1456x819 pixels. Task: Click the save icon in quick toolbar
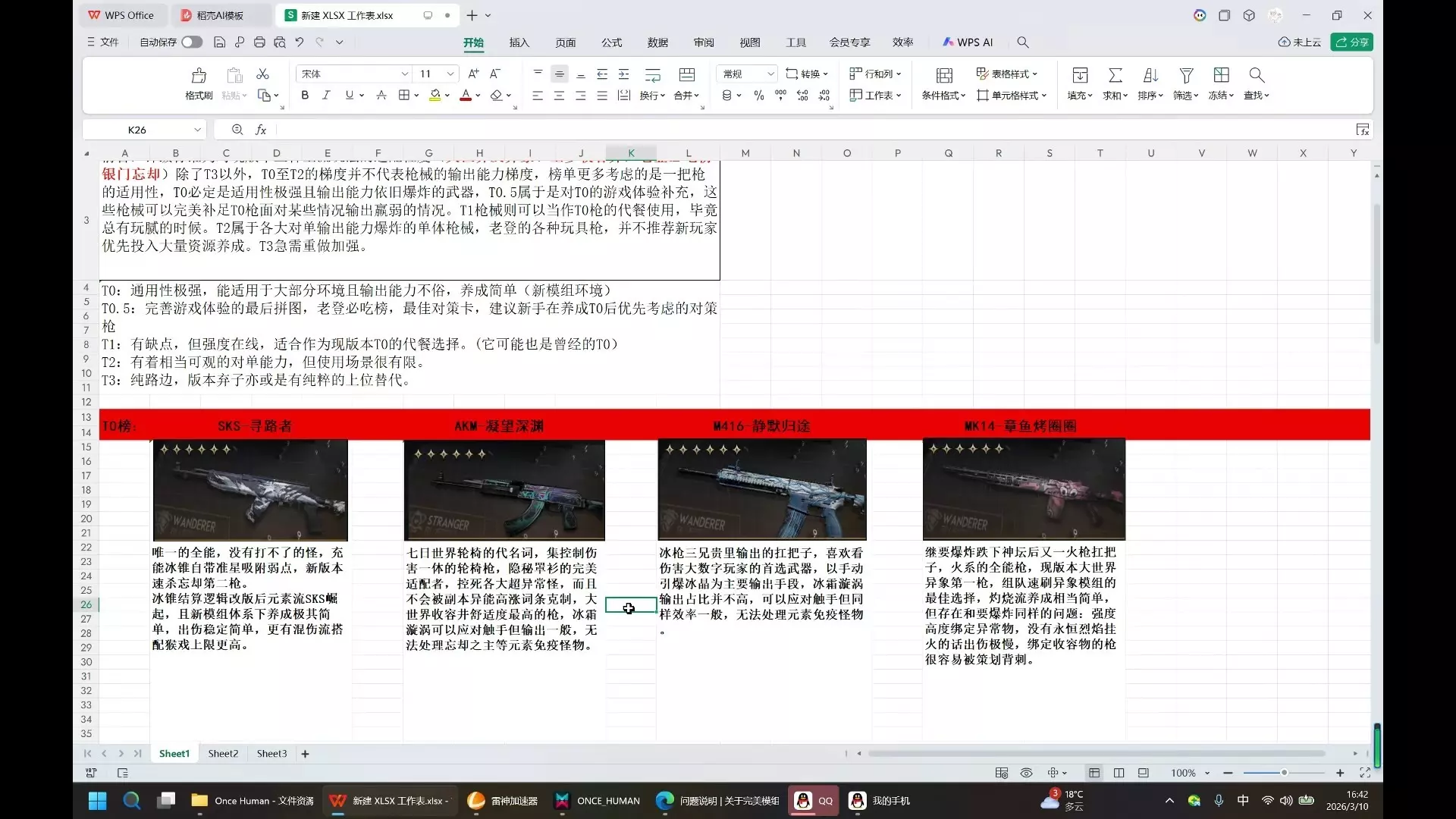click(219, 42)
